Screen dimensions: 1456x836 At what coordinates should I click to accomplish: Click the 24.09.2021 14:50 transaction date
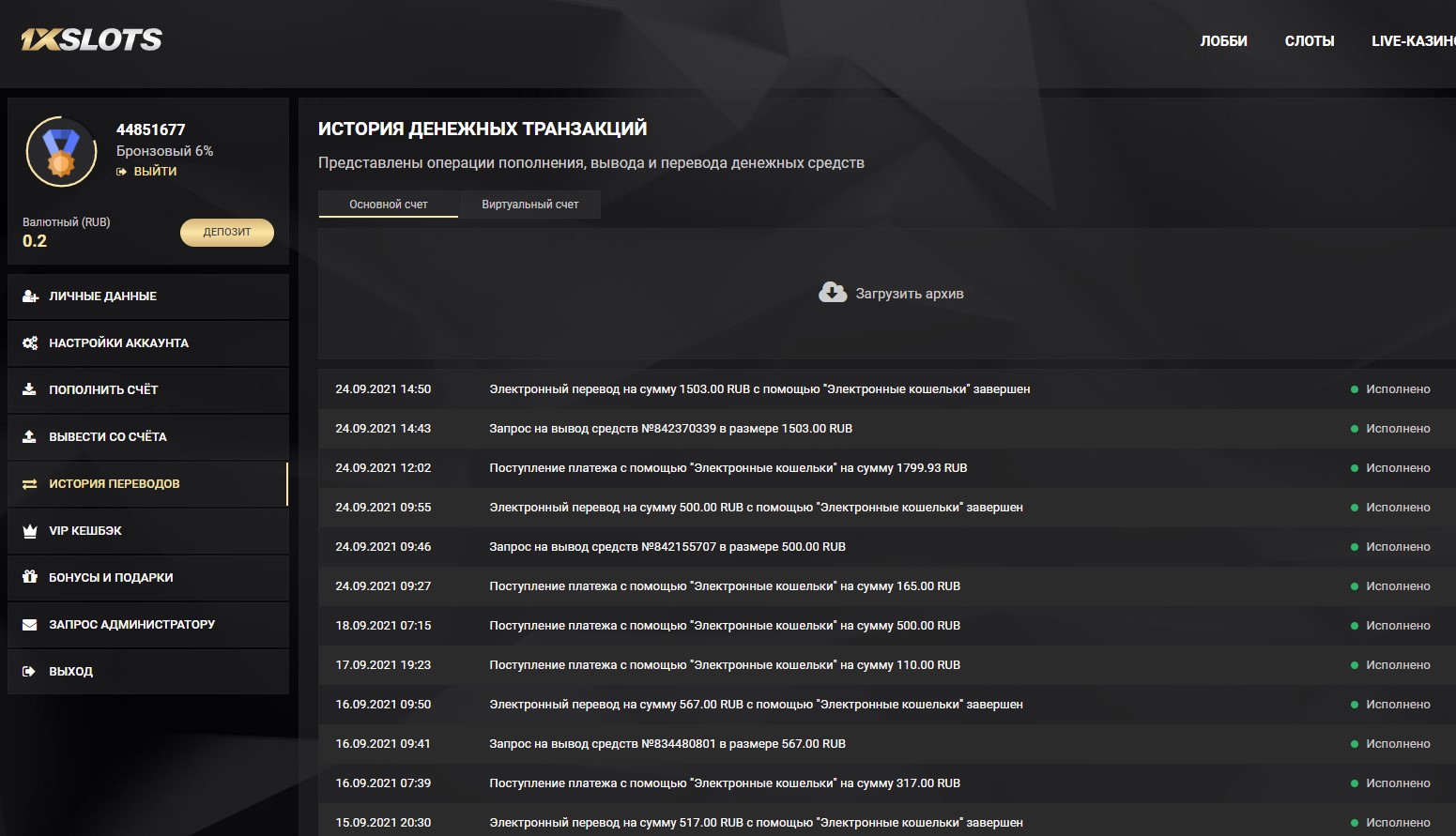point(383,389)
